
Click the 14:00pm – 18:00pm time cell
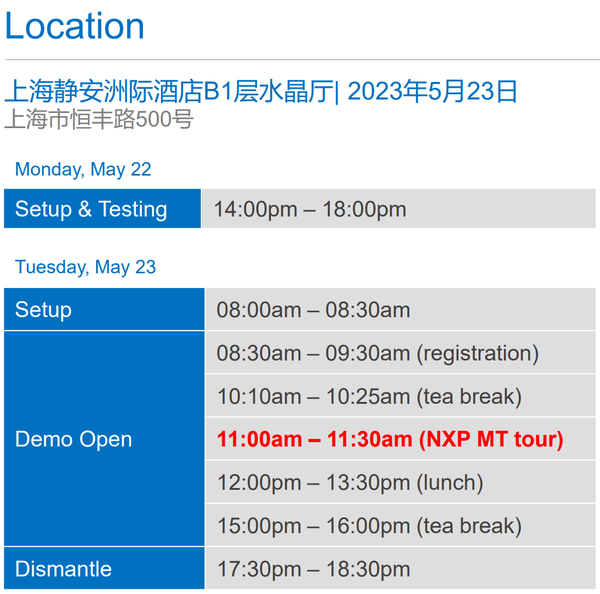pos(310,209)
